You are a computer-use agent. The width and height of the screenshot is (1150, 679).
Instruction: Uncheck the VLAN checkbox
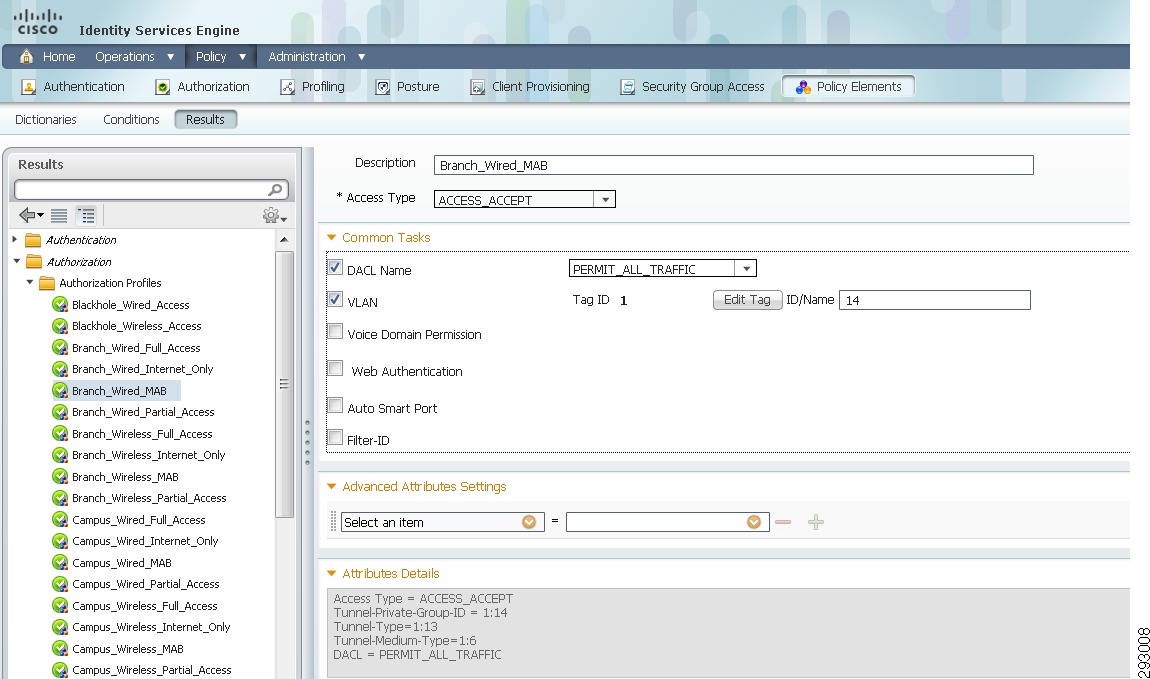click(335, 299)
